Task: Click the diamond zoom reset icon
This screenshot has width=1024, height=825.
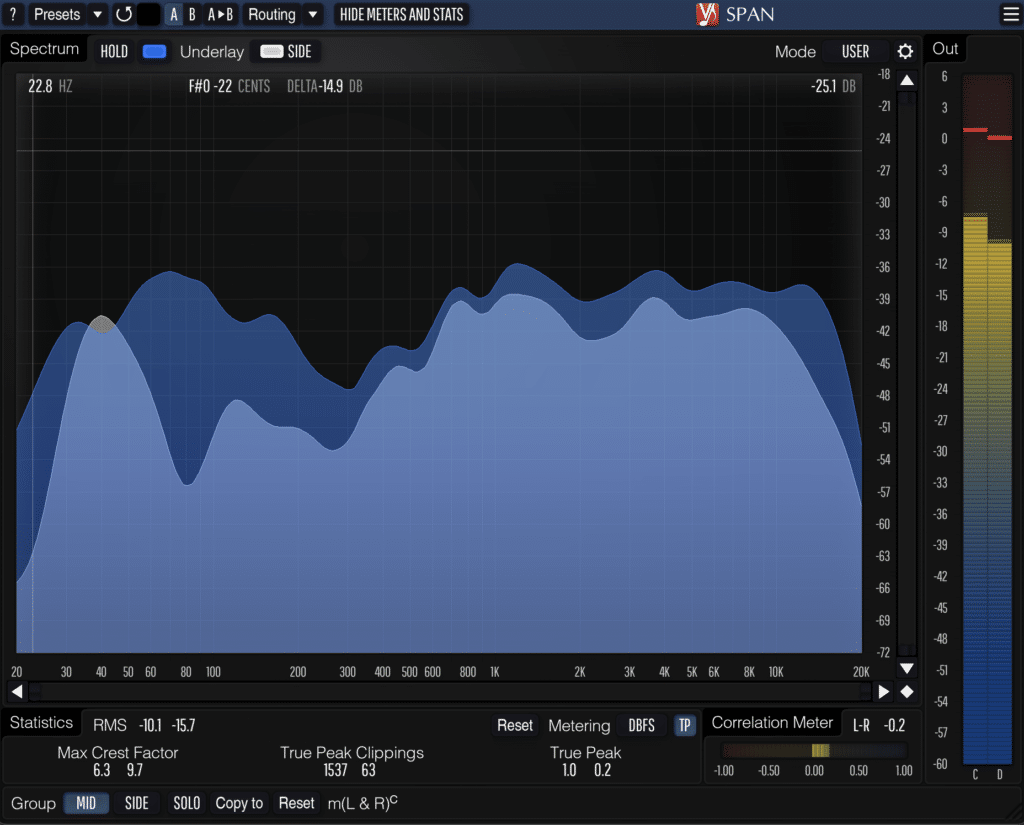Action: 907,691
